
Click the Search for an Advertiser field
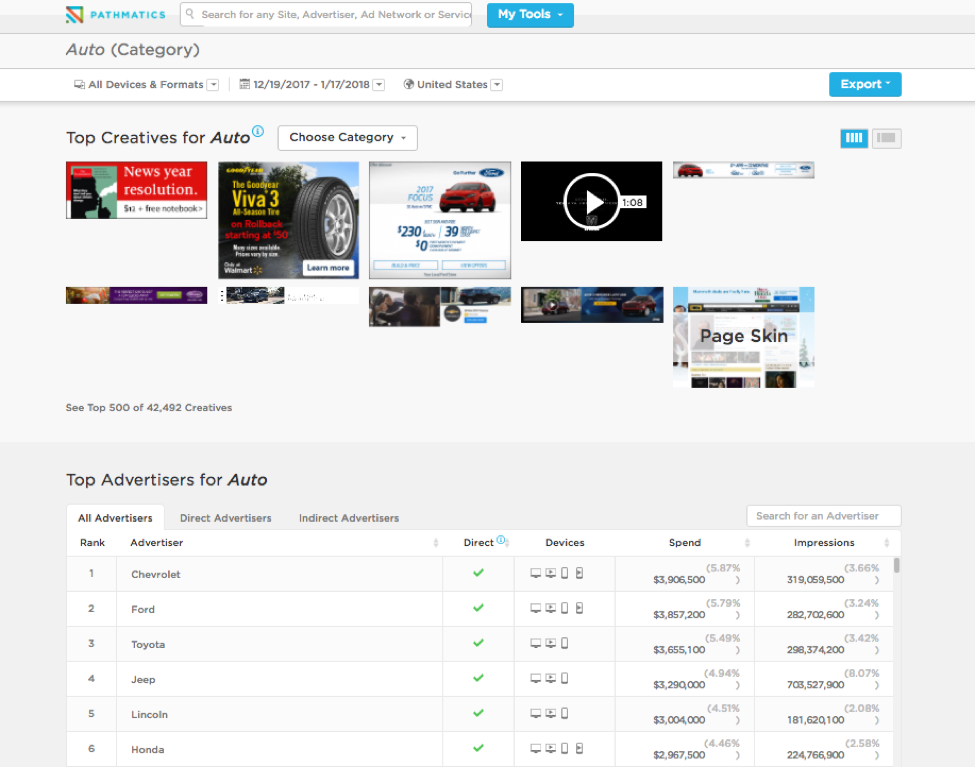(x=823, y=516)
